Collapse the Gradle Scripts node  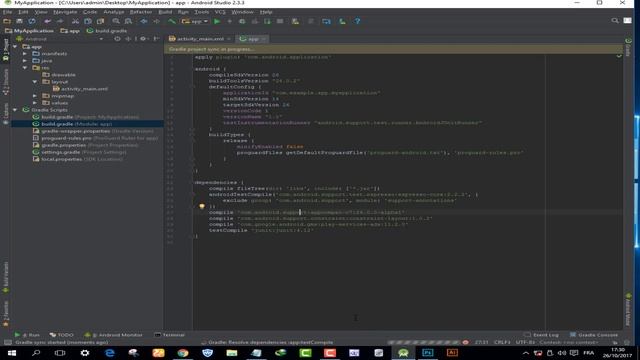pyautogui.click(x=15, y=110)
